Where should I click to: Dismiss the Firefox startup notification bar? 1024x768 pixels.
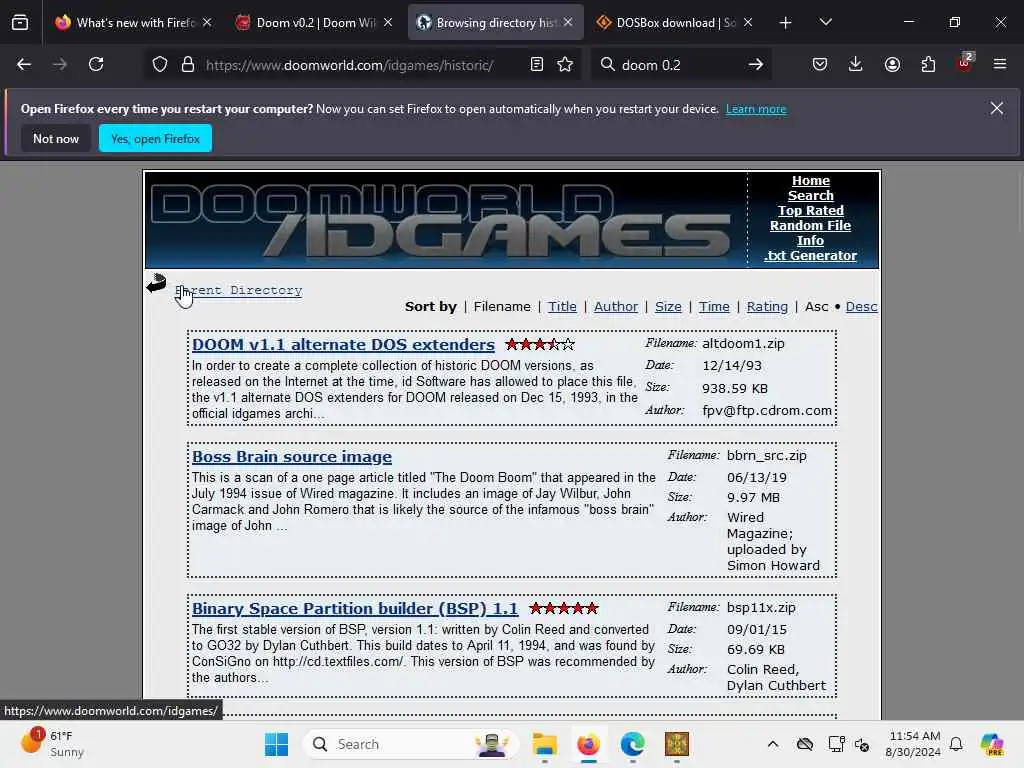[997, 108]
